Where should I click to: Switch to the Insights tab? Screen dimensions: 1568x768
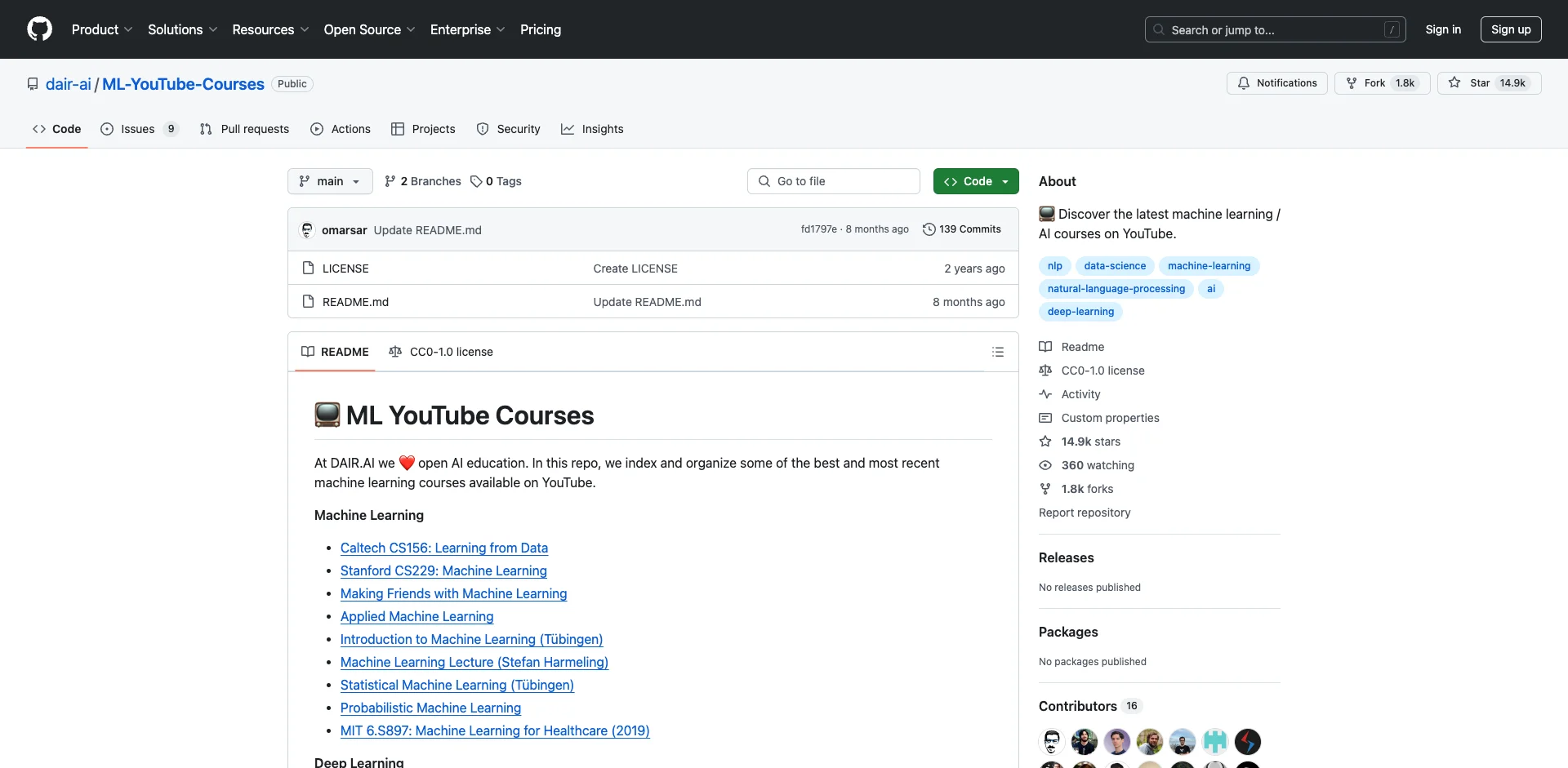coord(592,129)
